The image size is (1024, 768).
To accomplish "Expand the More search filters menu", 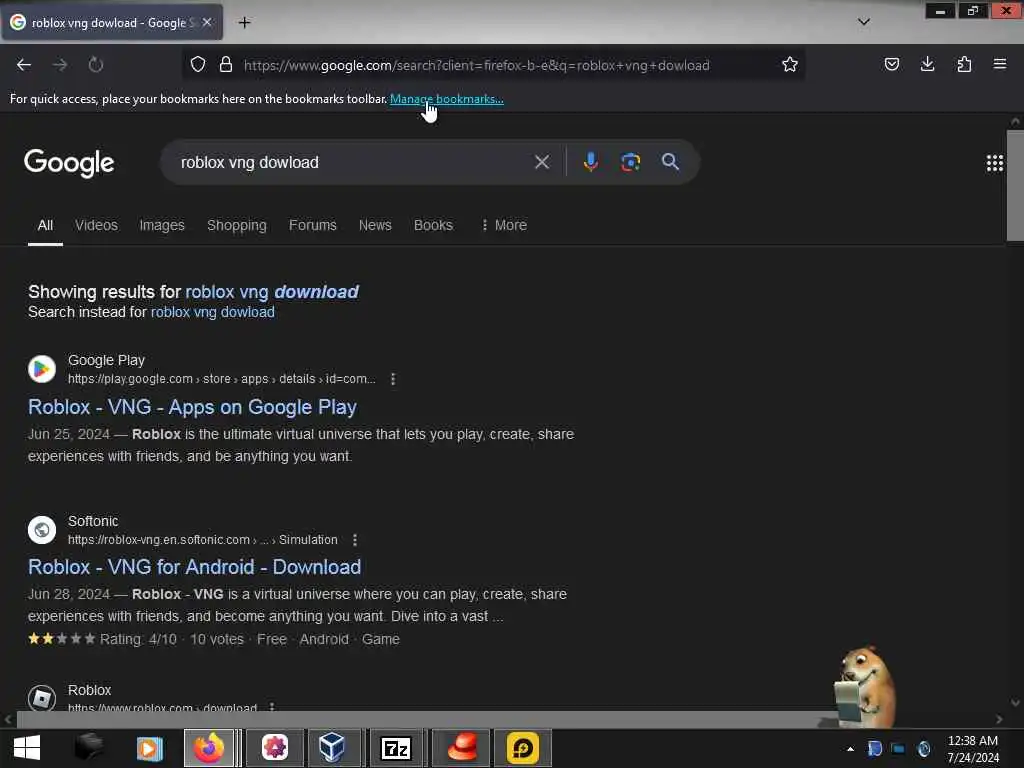I will click(504, 225).
